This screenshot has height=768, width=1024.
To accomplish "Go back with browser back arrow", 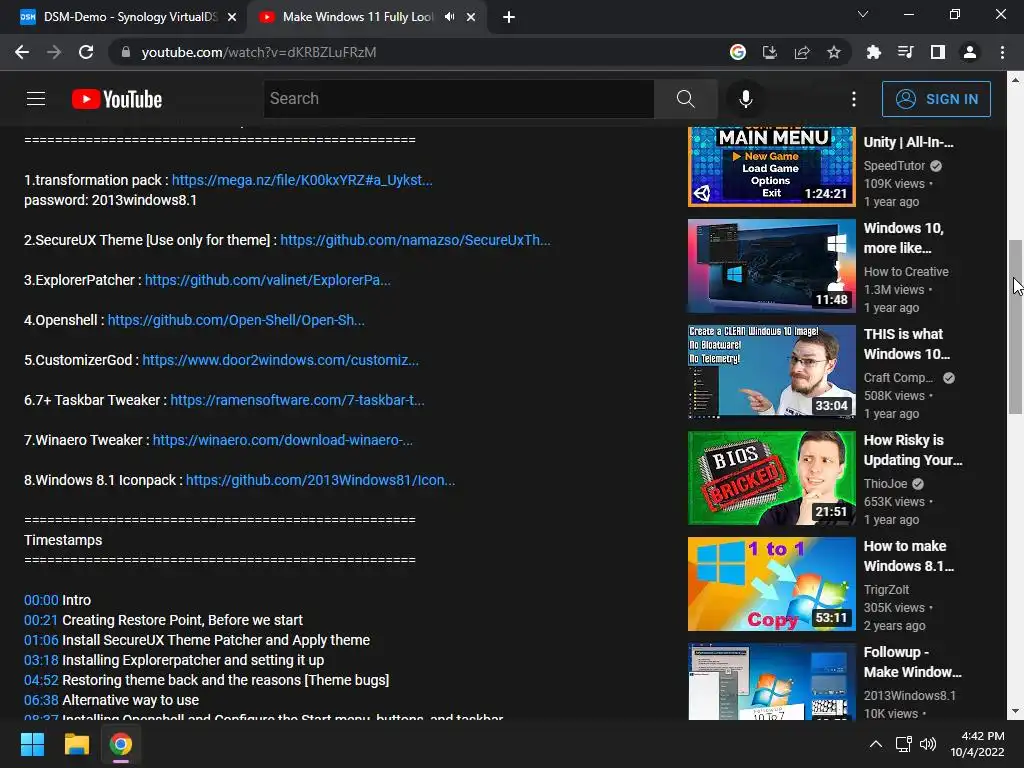I will tap(22, 52).
